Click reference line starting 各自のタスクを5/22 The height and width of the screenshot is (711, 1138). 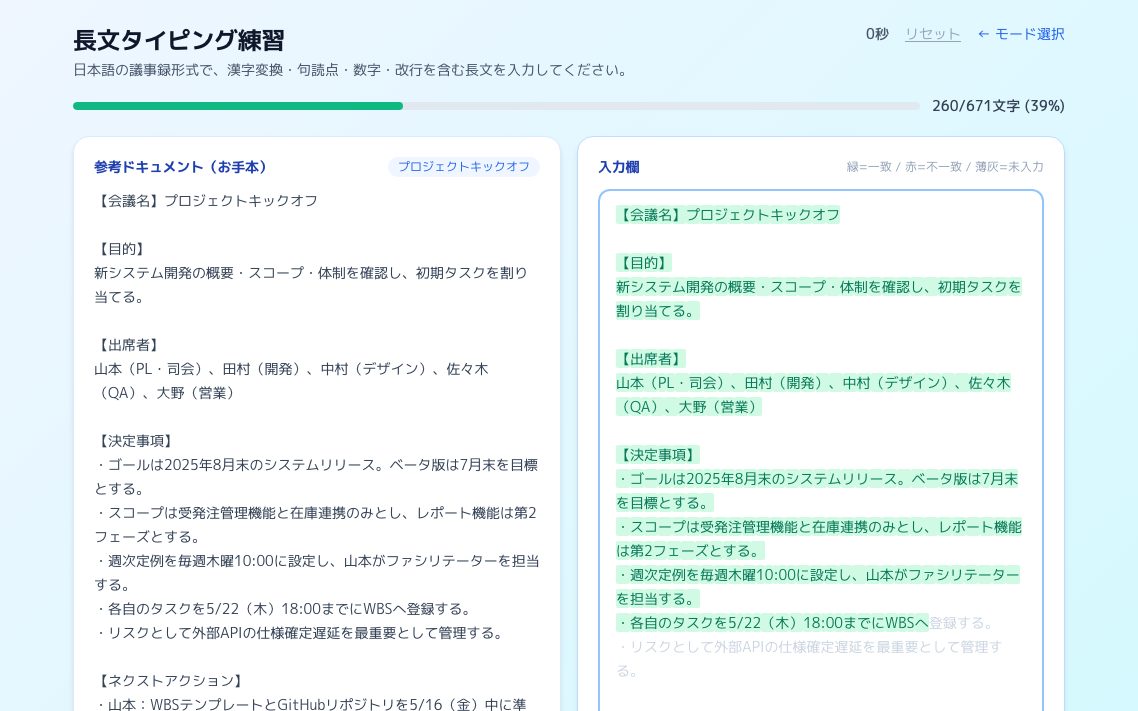(284, 609)
